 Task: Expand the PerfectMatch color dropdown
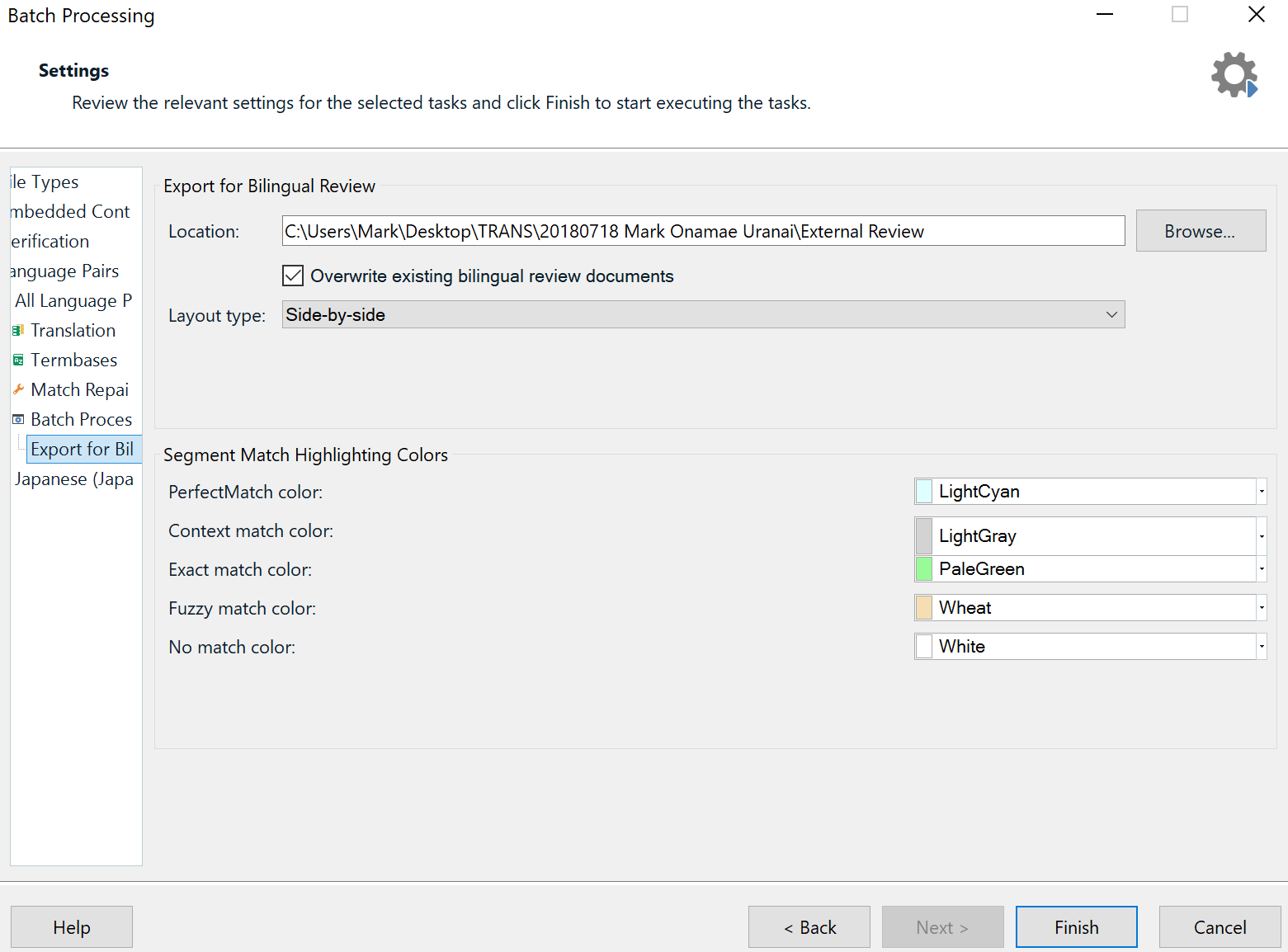(1261, 492)
